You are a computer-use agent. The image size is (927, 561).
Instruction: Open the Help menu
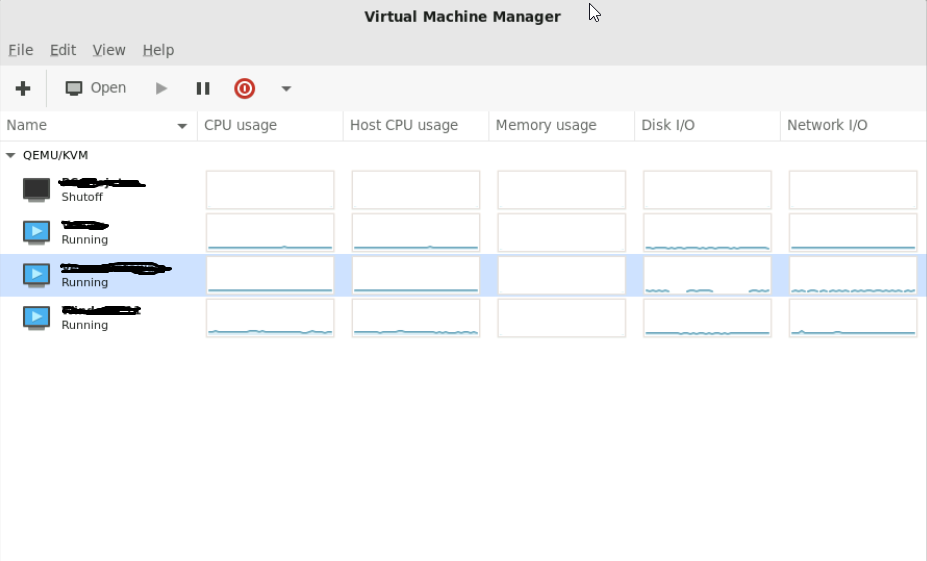158,50
